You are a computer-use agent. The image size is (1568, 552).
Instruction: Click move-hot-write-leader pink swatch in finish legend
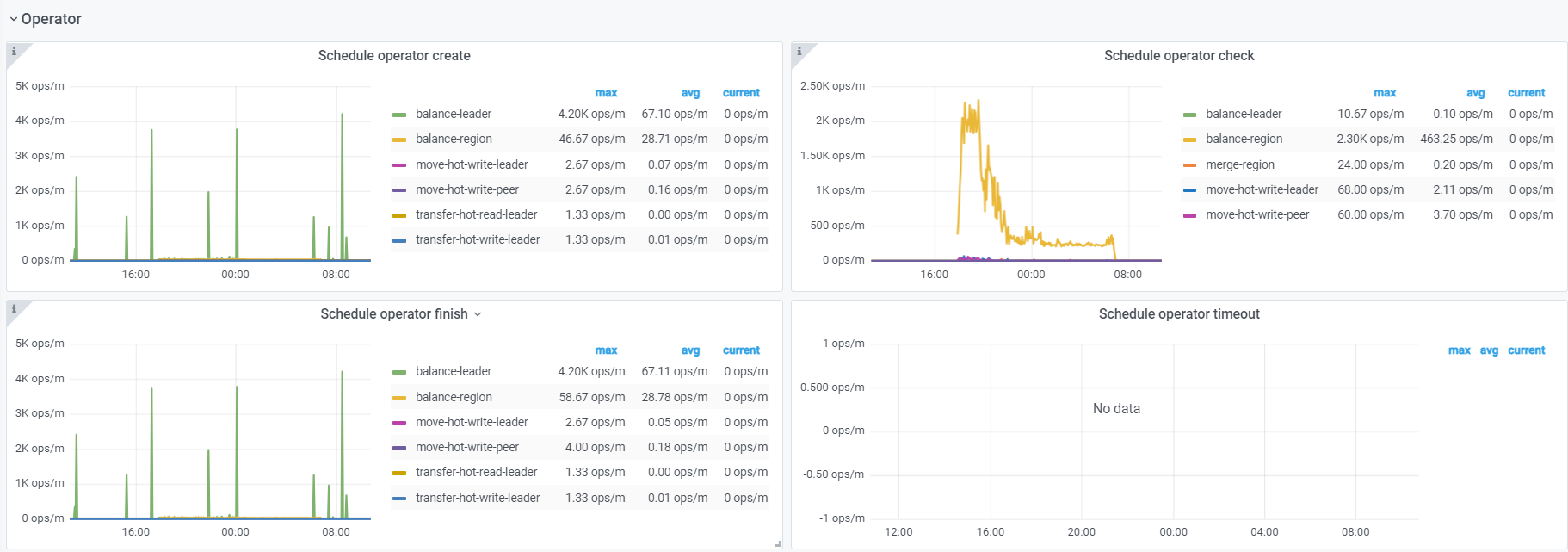[399, 423]
